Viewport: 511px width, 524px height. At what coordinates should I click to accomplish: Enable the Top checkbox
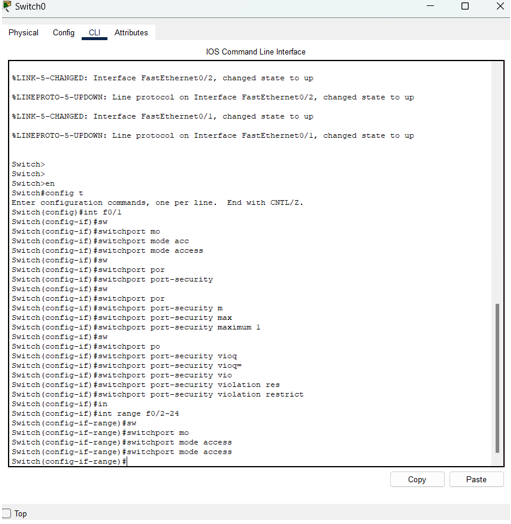[x=6, y=514]
